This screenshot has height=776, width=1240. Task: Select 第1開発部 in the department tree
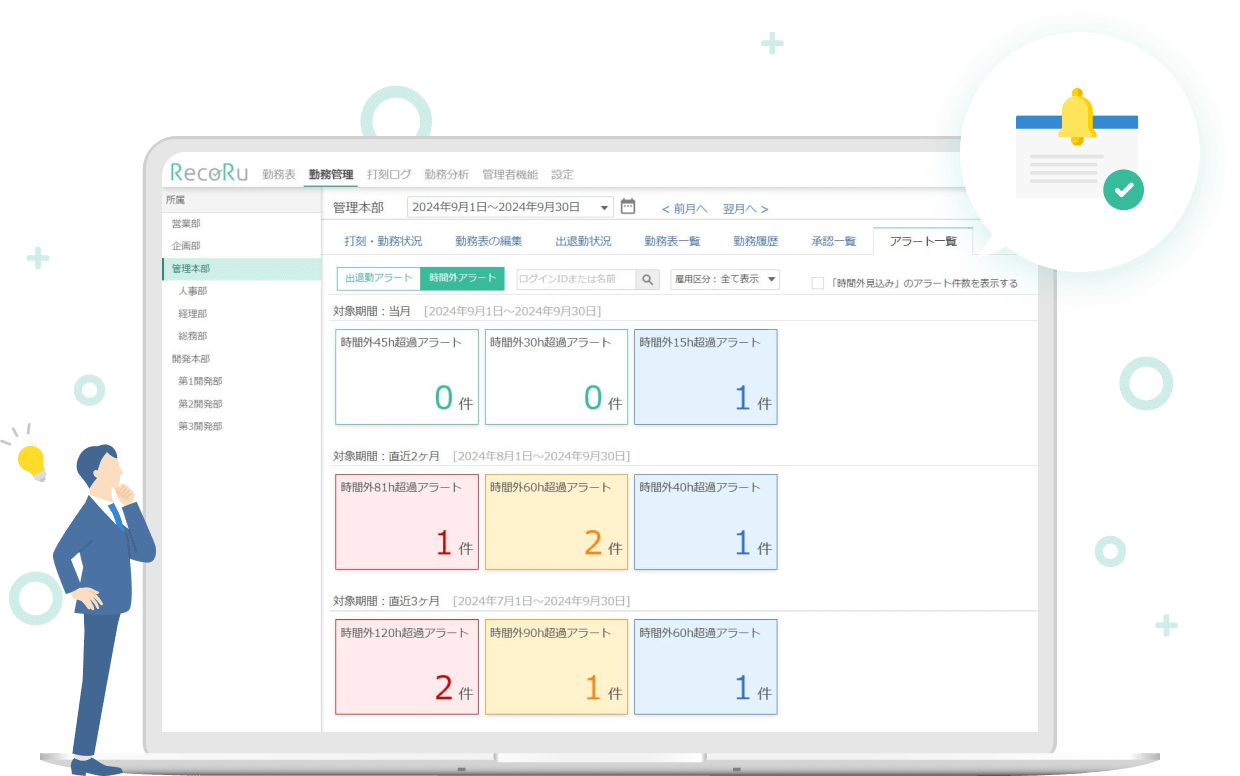200,381
